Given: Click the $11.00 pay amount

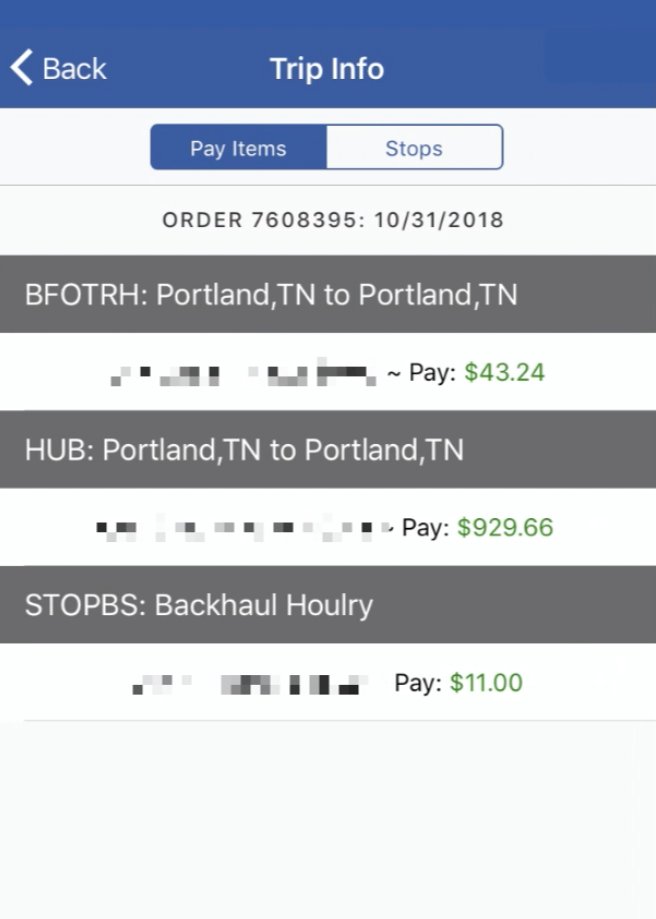Looking at the screenshot, I should (486, 683).
